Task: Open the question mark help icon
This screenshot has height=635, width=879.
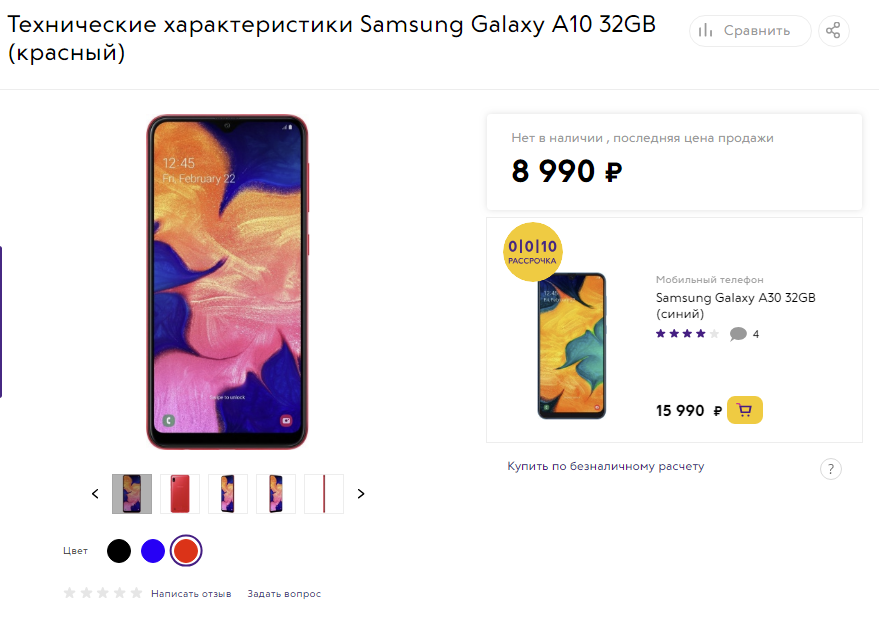Action: click(x=831, y=469)
